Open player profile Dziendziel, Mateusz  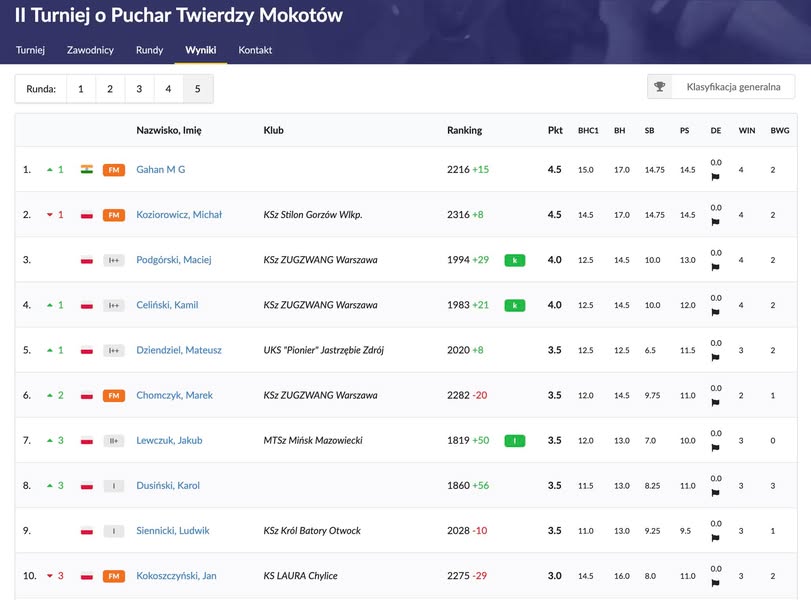click(179, 350)
